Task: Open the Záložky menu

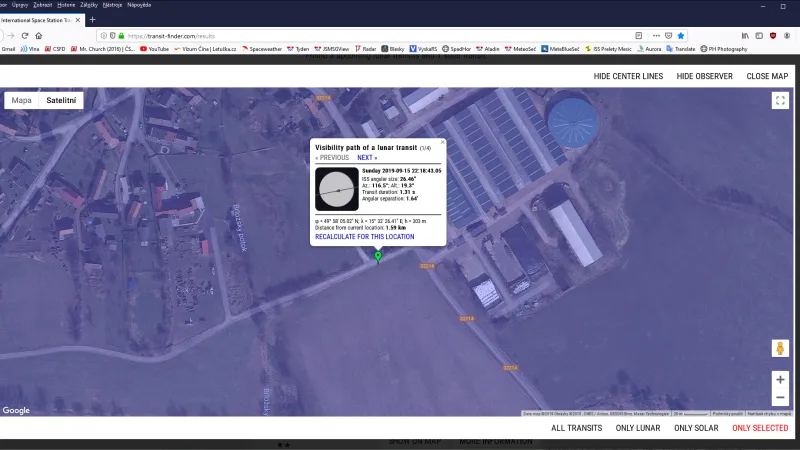Action: [91, 5]
